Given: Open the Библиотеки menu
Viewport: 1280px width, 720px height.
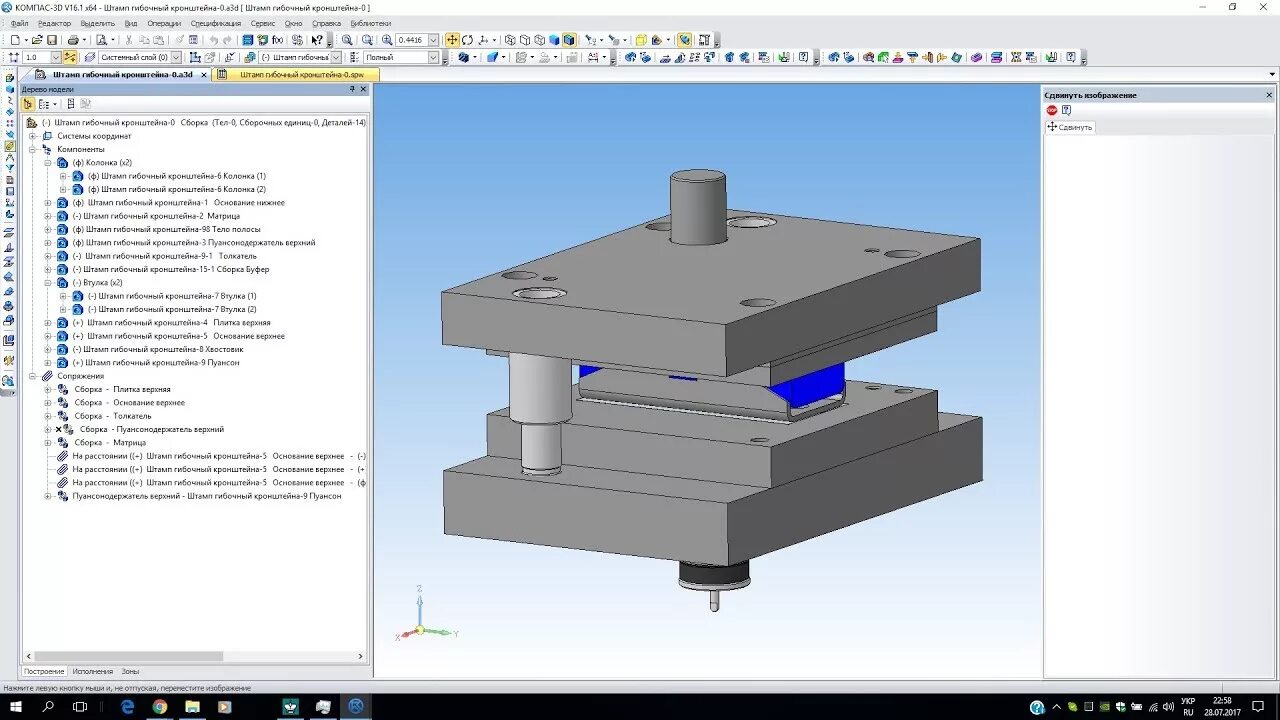Looking at the screenshot, I should click(371, 23).
